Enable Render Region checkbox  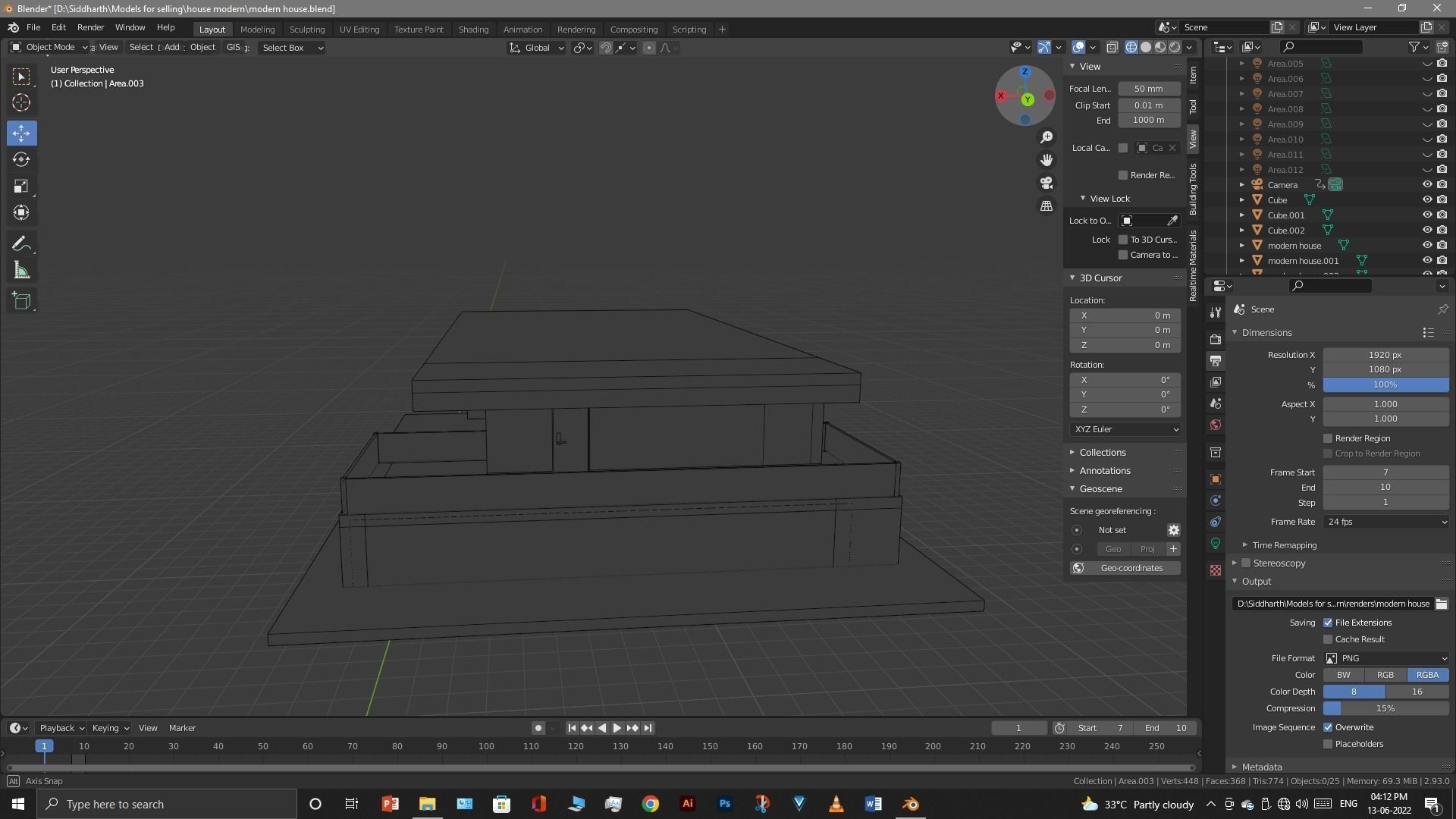[x=1328, y=438]
